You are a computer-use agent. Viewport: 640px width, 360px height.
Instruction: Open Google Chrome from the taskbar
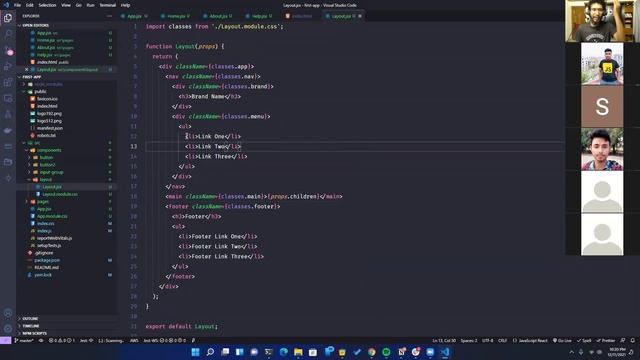371,352
